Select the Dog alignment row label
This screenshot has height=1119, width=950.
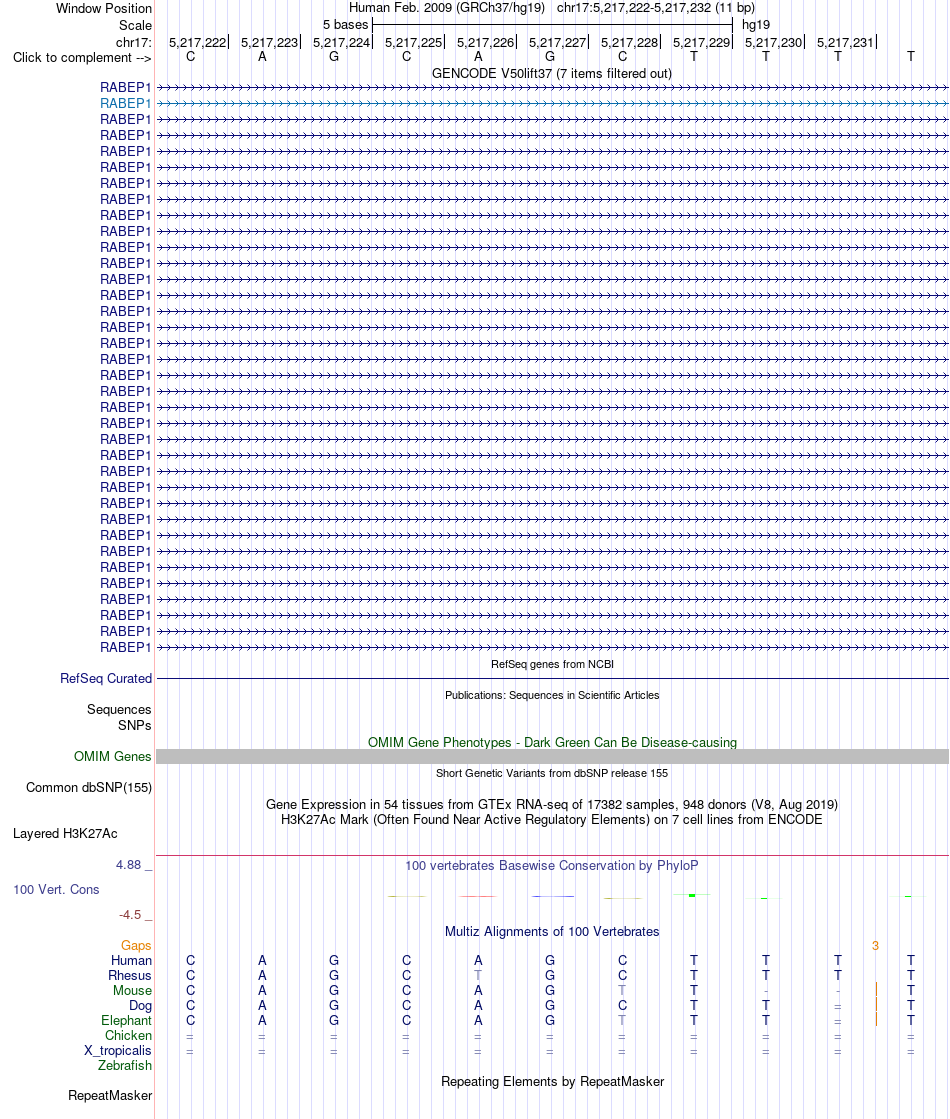[x=141, y=1006]
